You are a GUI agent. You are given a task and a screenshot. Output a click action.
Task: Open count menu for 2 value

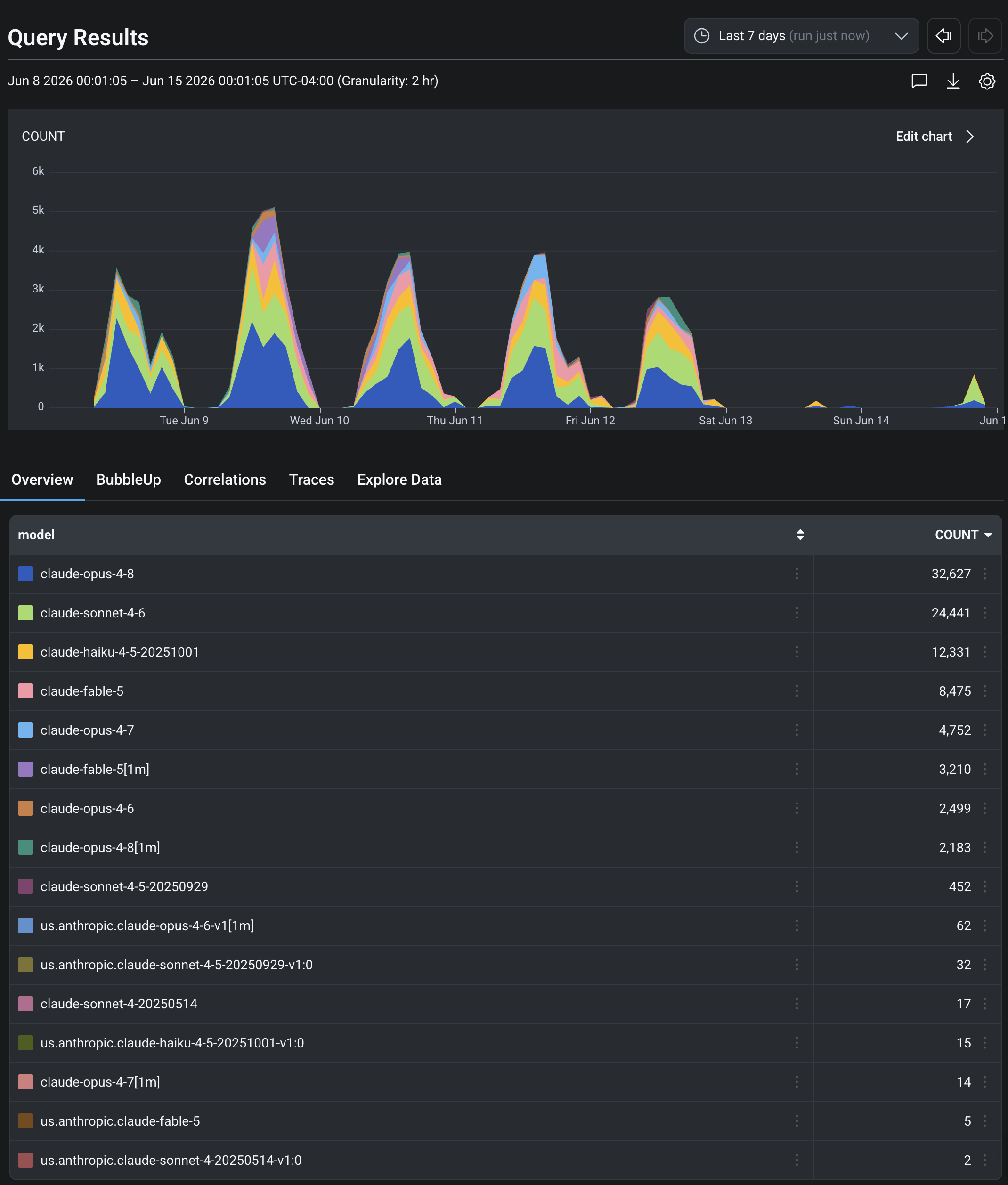tap(984, 1161)
